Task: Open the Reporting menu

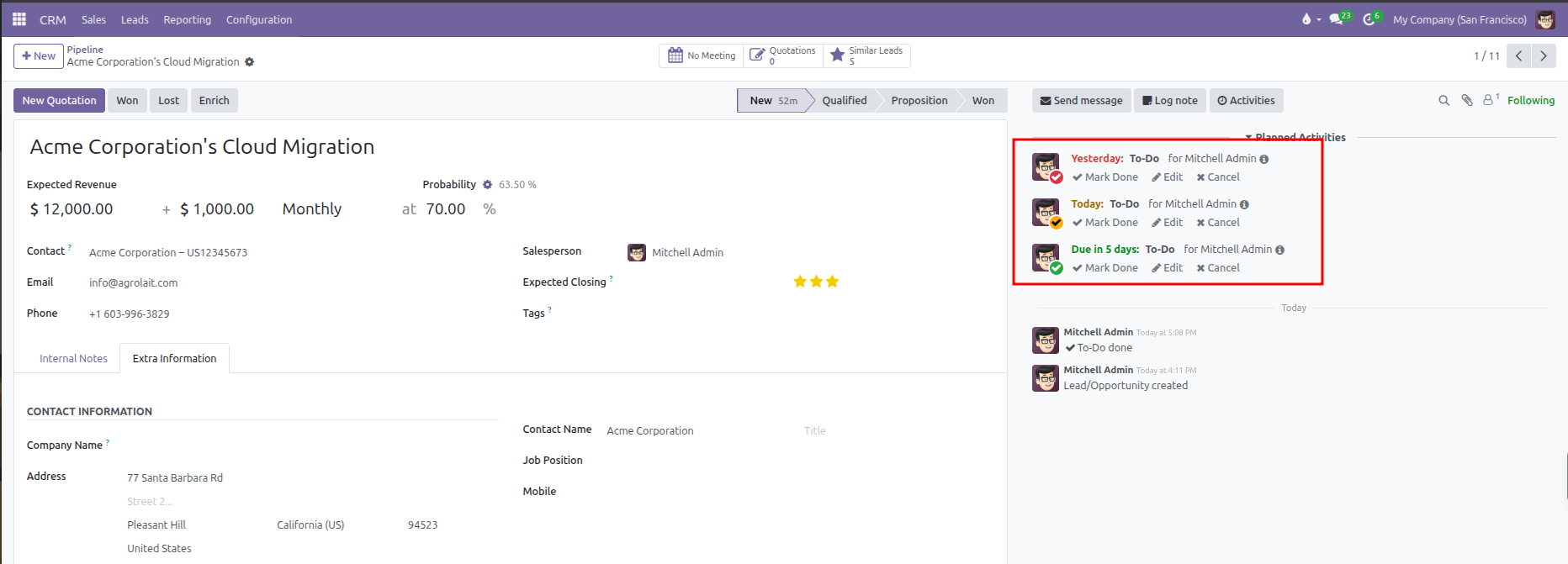Action: pyautogui.click(x=187, y=19)
